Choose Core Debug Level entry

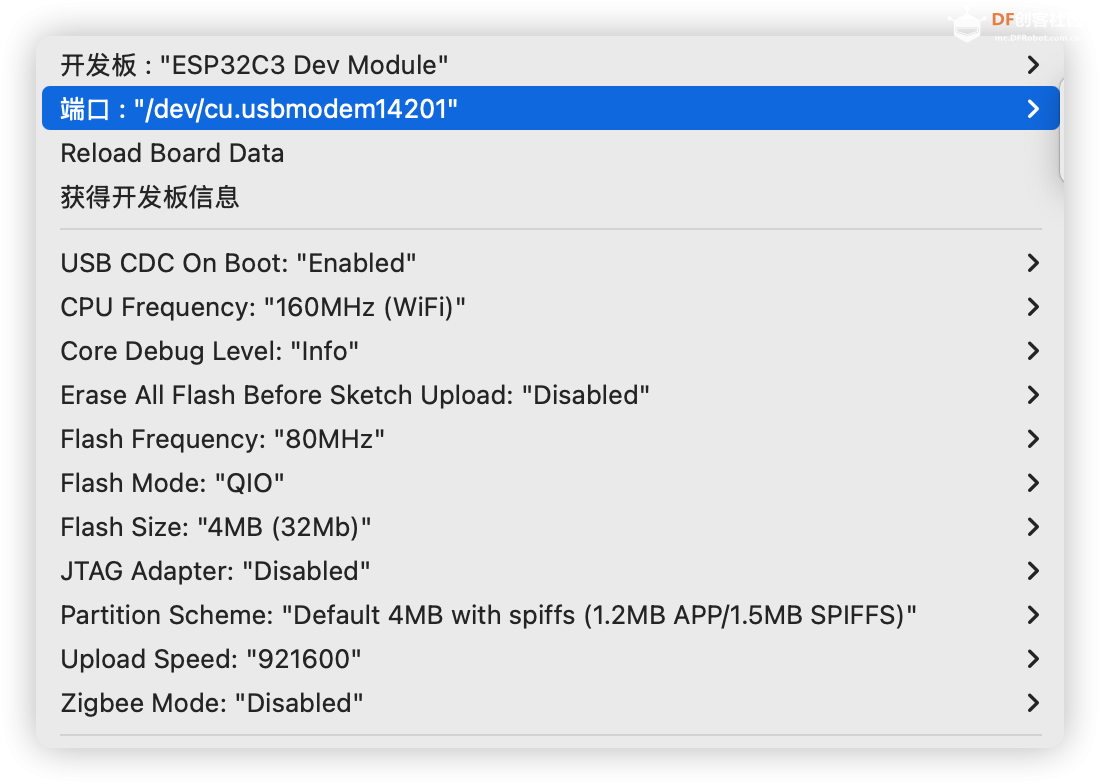[x=209, y=351]
